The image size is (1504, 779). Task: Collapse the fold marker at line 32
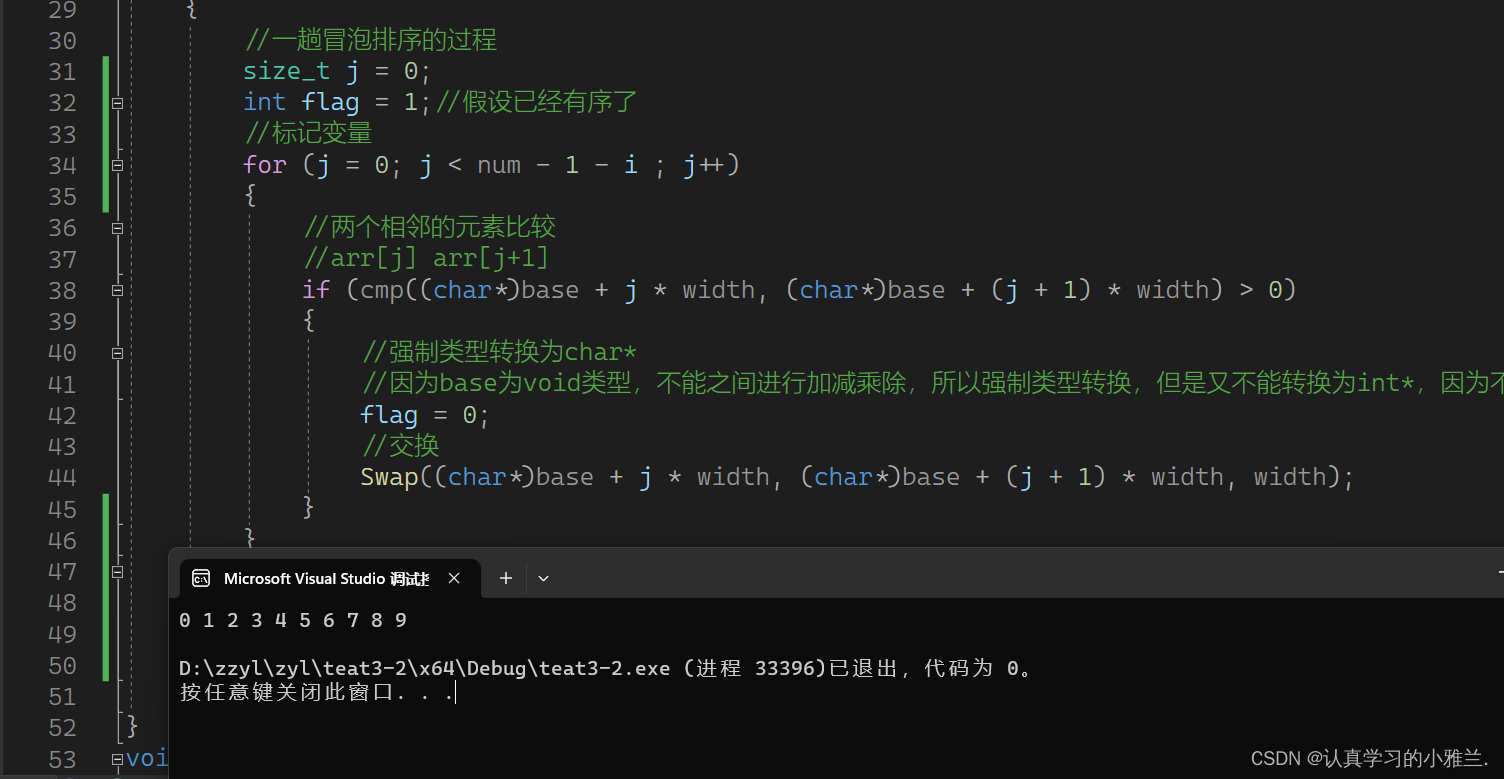click(118, 103)
